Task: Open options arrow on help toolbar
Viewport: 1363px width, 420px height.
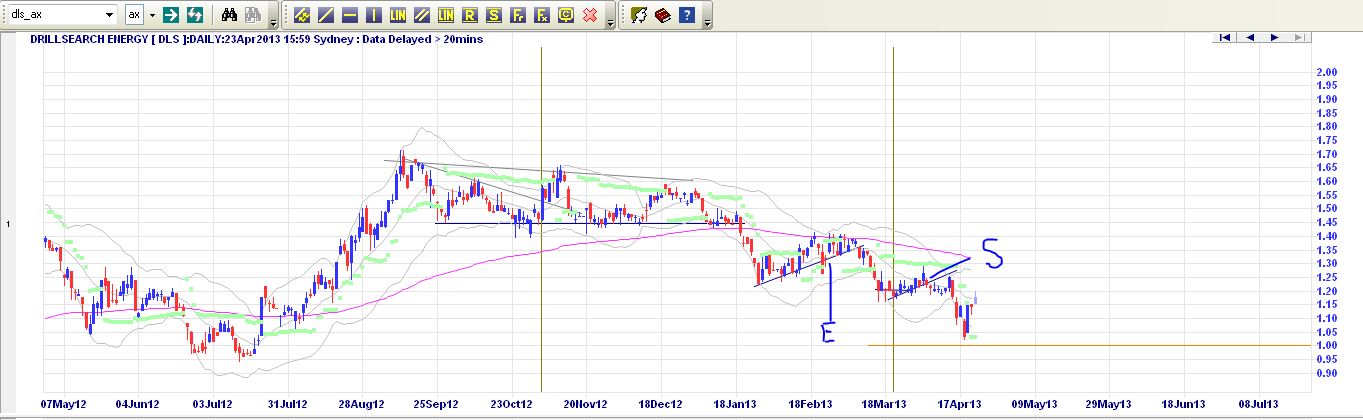Action: [x=706, y=16]
